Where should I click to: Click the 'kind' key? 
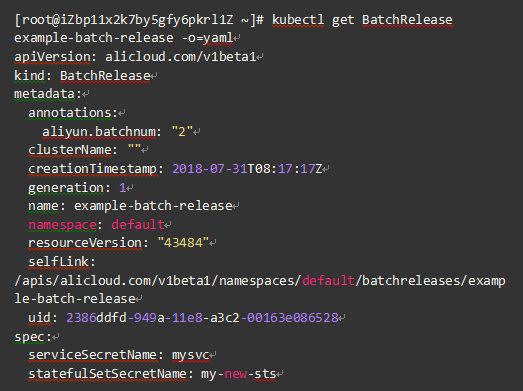click(x=29, y=75)
